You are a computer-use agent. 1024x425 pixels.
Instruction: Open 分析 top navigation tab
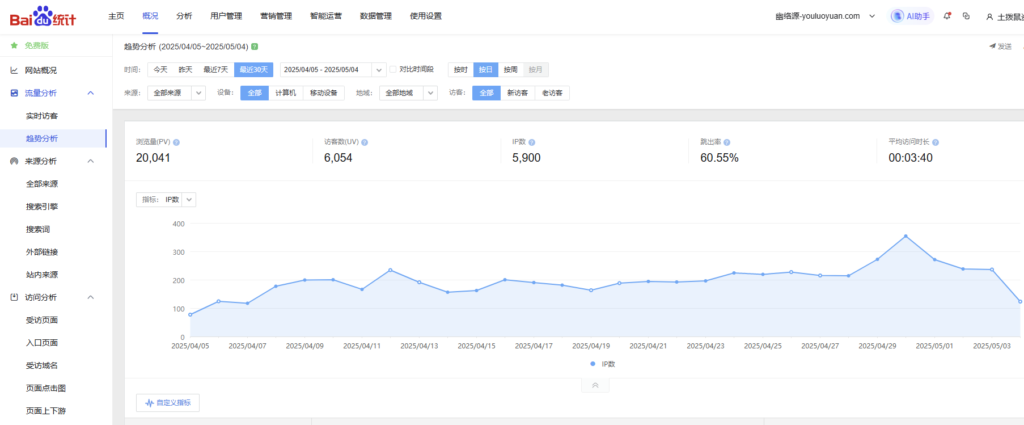pyautogui.click(x=184, y=16)
